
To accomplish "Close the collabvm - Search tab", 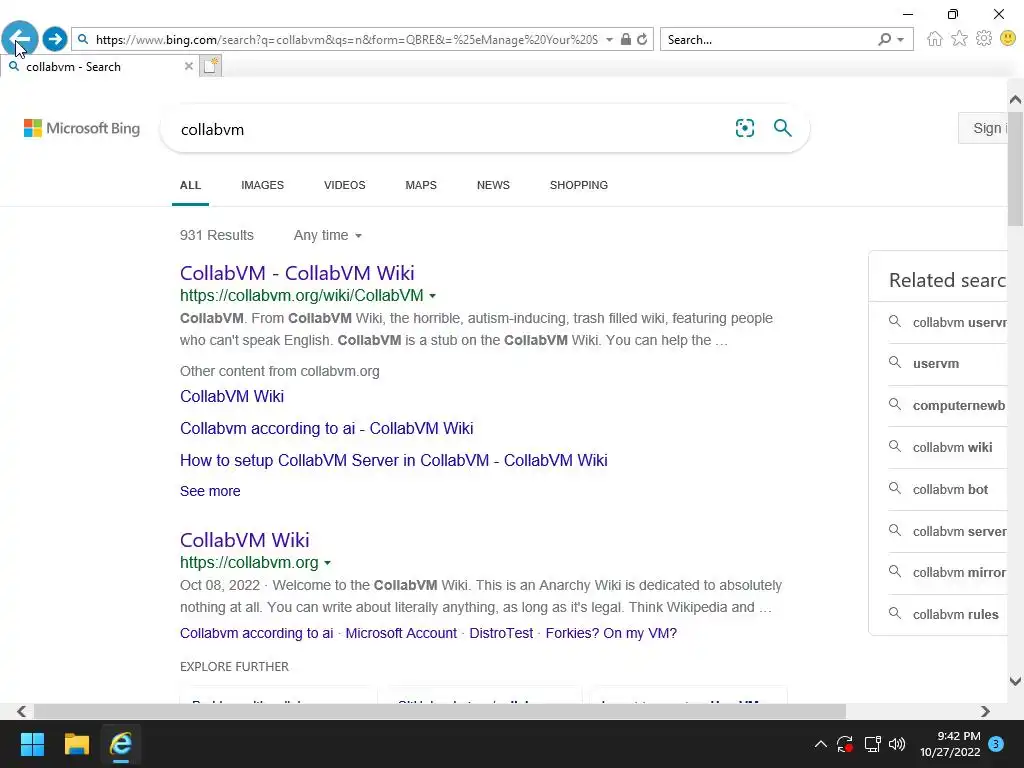I will point(189,66).
